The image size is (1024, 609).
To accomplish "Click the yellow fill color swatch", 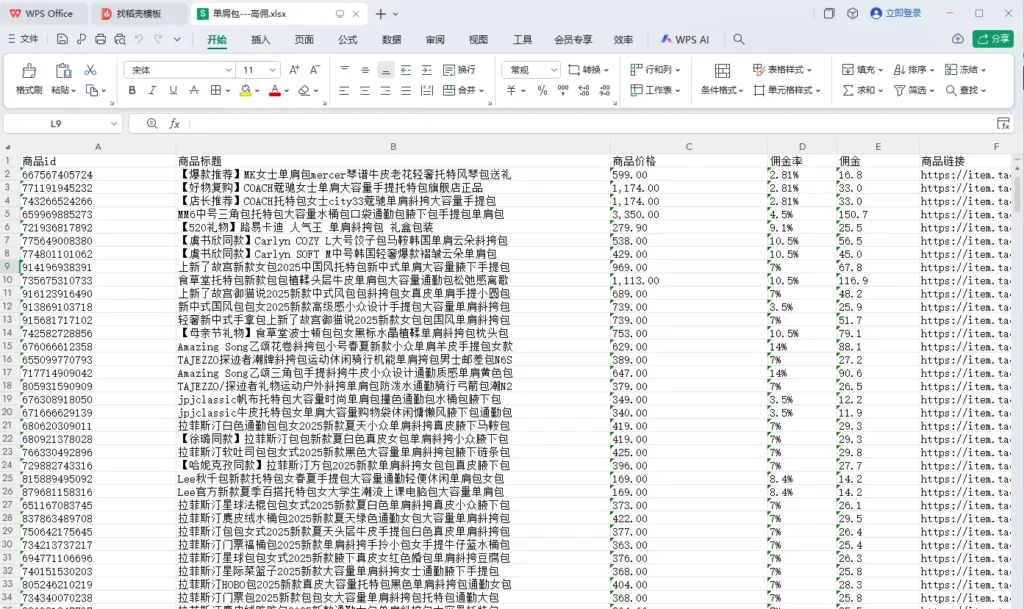I will point(246,91).
